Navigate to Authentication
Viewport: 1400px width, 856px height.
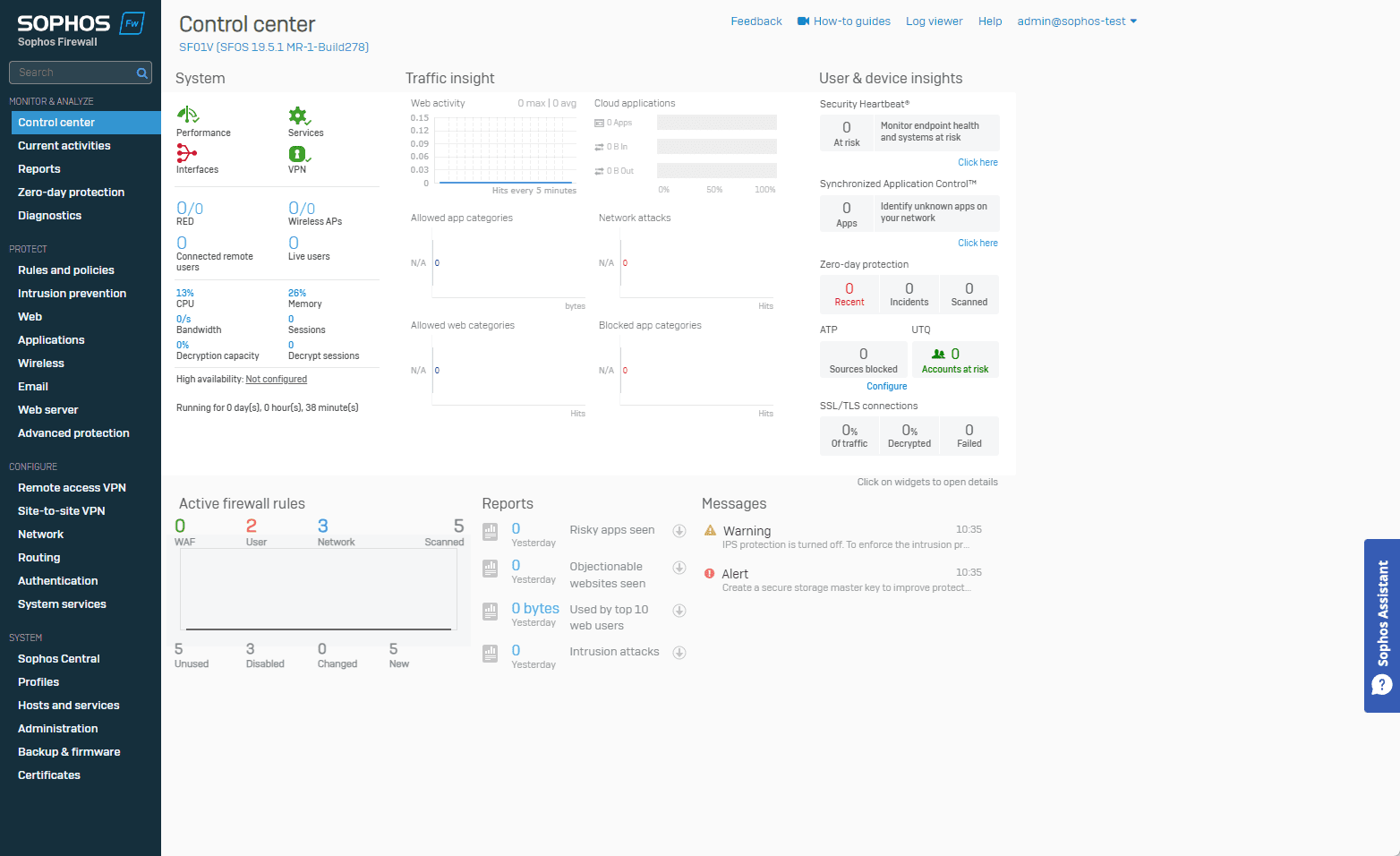point(58,581)
